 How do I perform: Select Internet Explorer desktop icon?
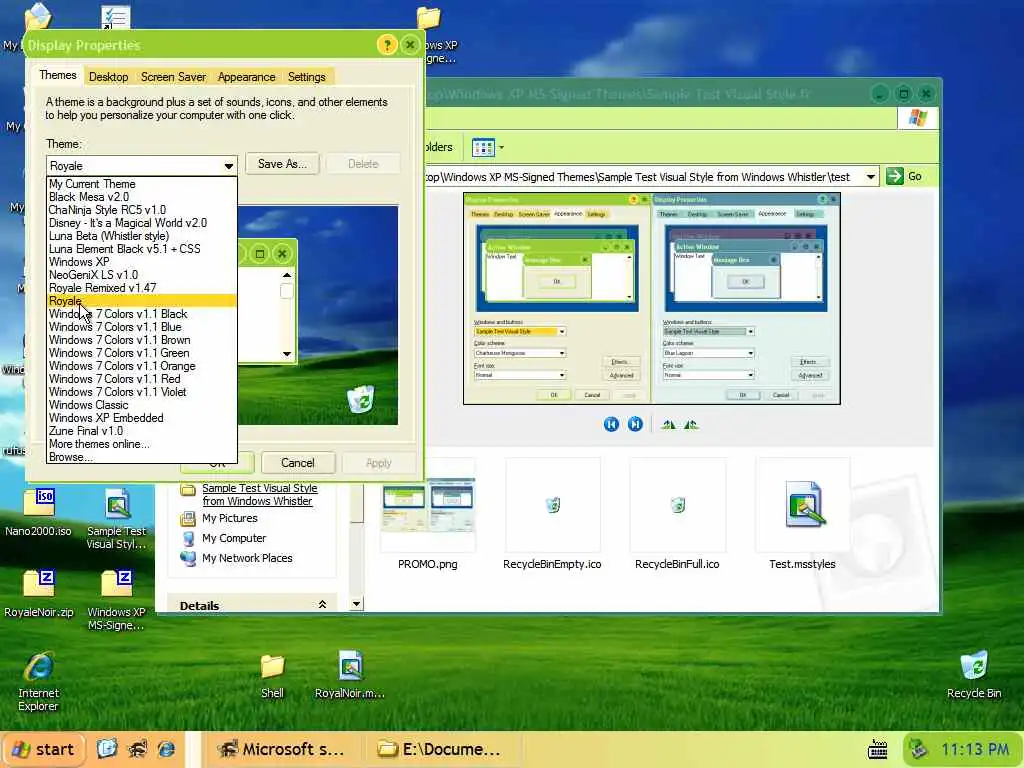(x=39, y=681)
